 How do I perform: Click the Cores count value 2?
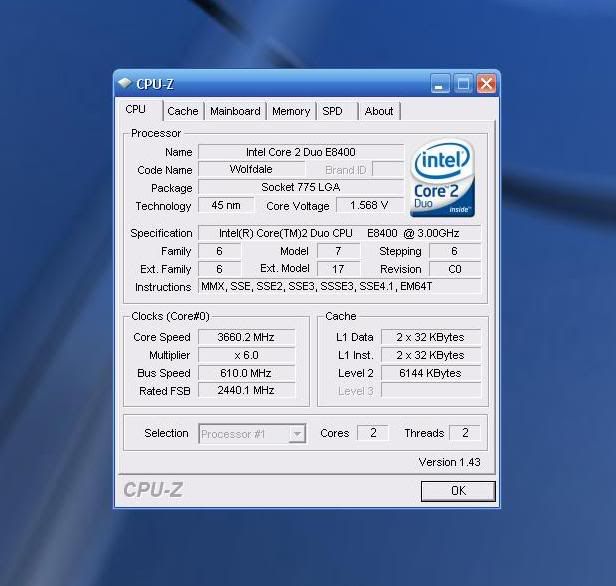373,433
